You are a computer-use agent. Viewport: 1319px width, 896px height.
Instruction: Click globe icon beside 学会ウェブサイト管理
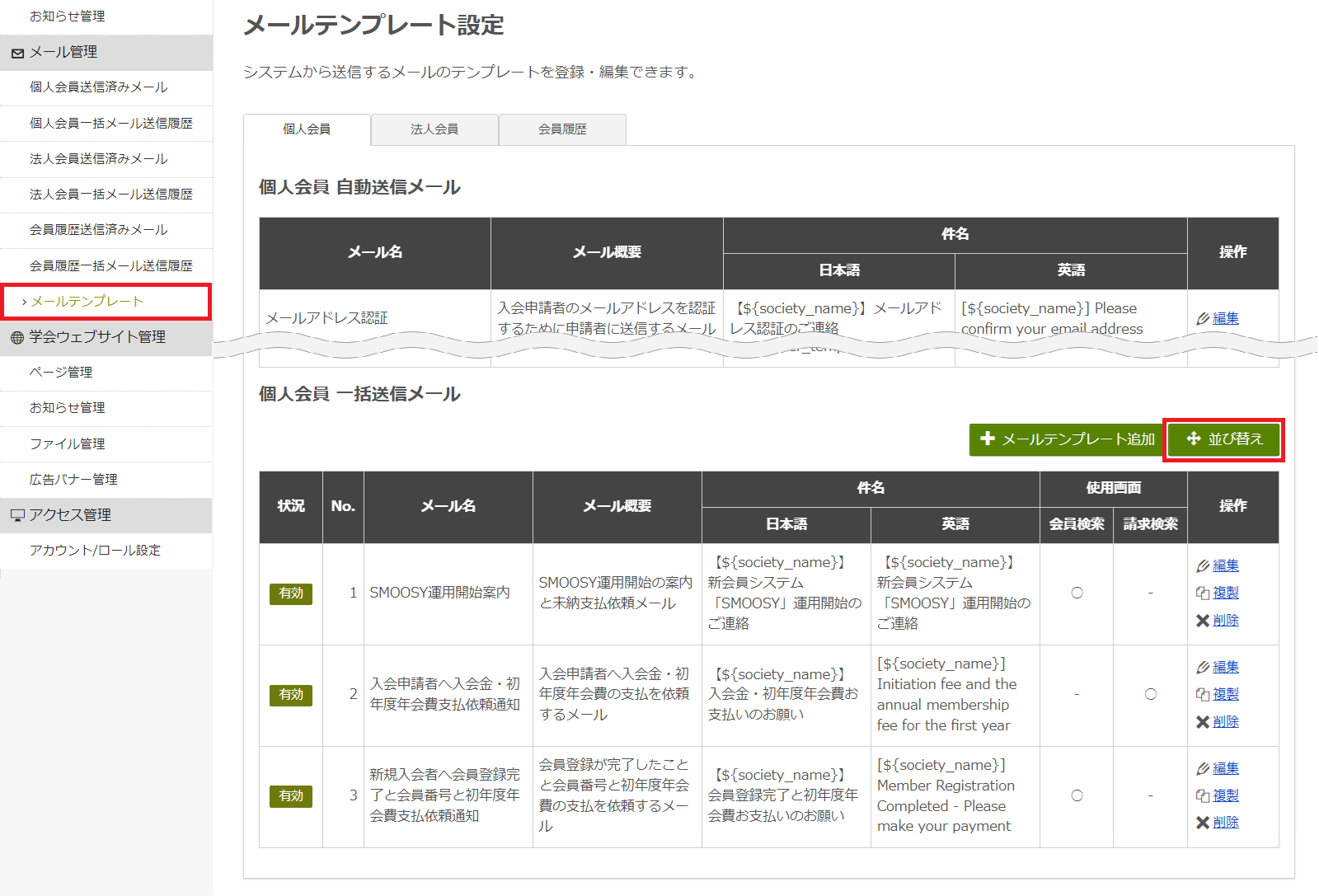pyautogui.click(x=17, y=337)
